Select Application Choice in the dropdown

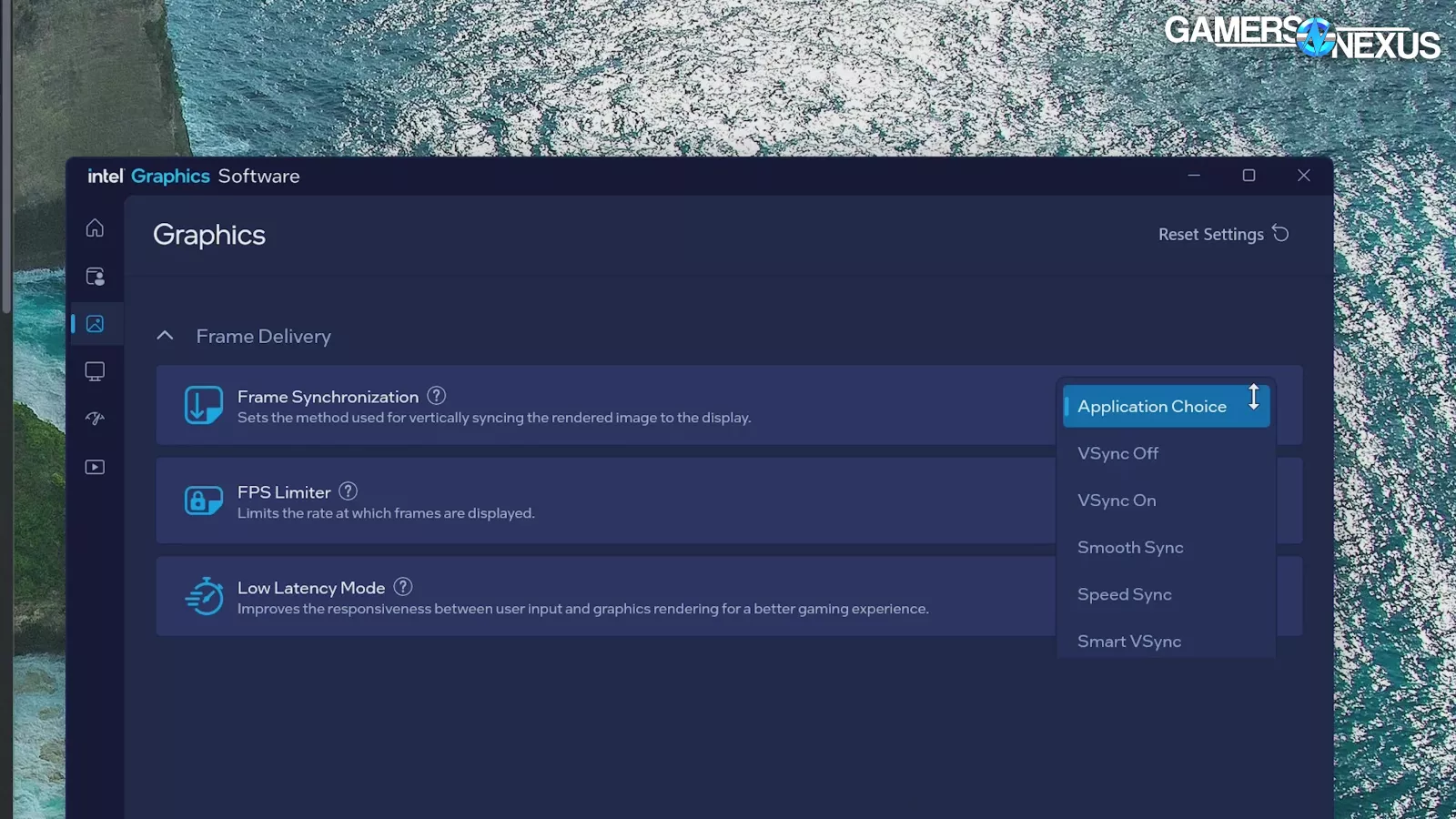1151,407
